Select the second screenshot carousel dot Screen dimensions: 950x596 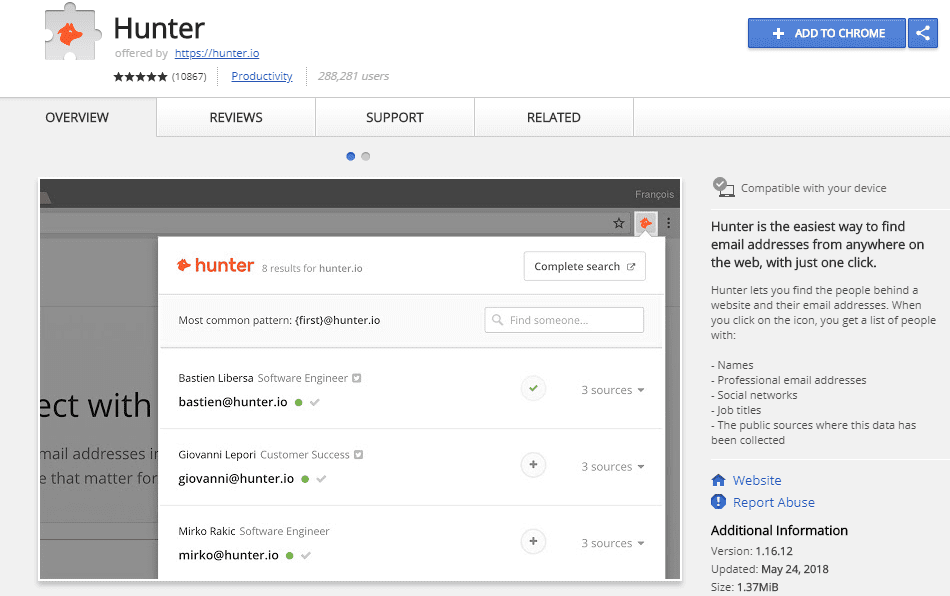(366, 156)
